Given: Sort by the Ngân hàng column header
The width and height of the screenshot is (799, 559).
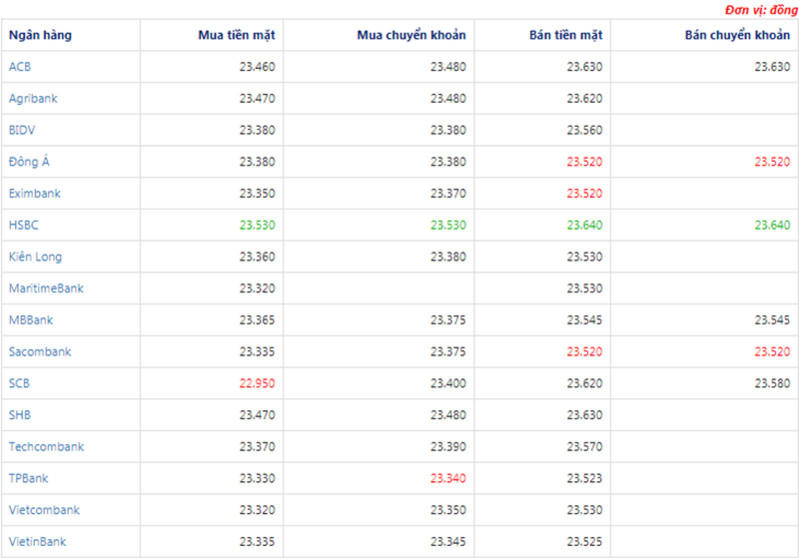Looking at the screenshot, I should pyautogui.click(x=40, y=36).
